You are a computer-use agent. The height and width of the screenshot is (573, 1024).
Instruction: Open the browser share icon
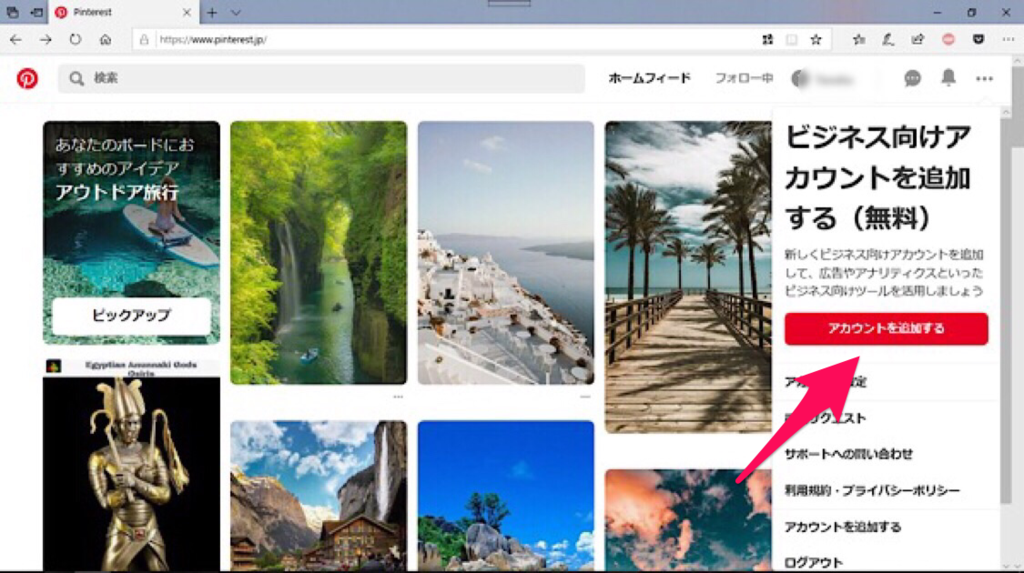[918, 39]
